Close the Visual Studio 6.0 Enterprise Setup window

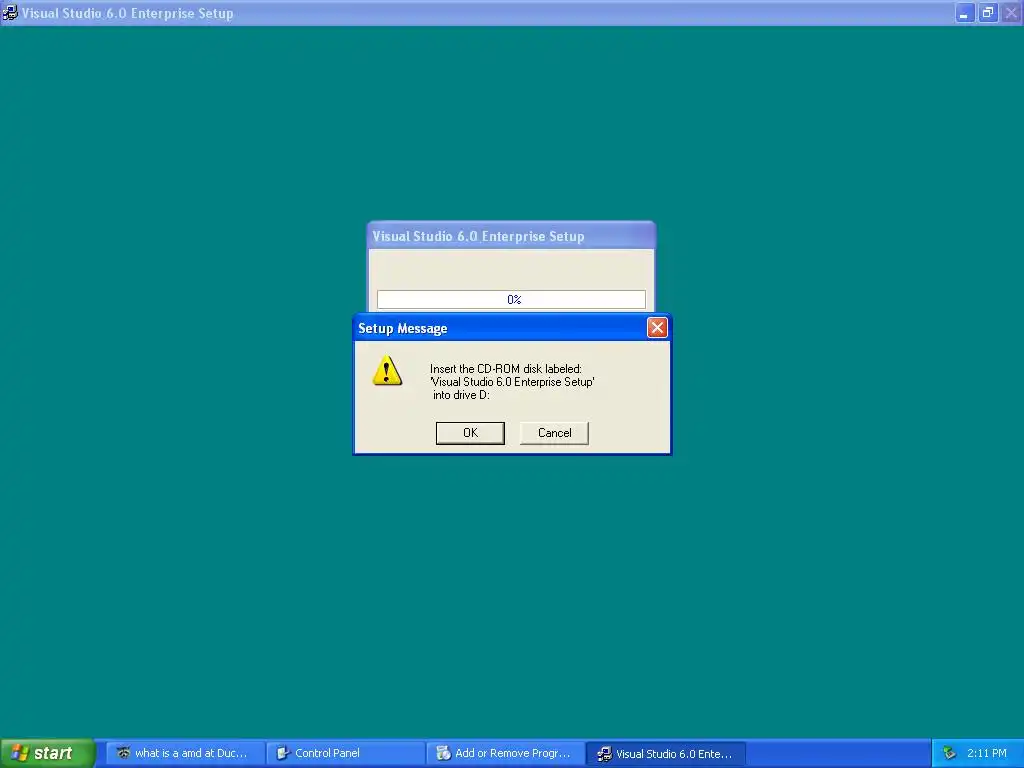1011,13
